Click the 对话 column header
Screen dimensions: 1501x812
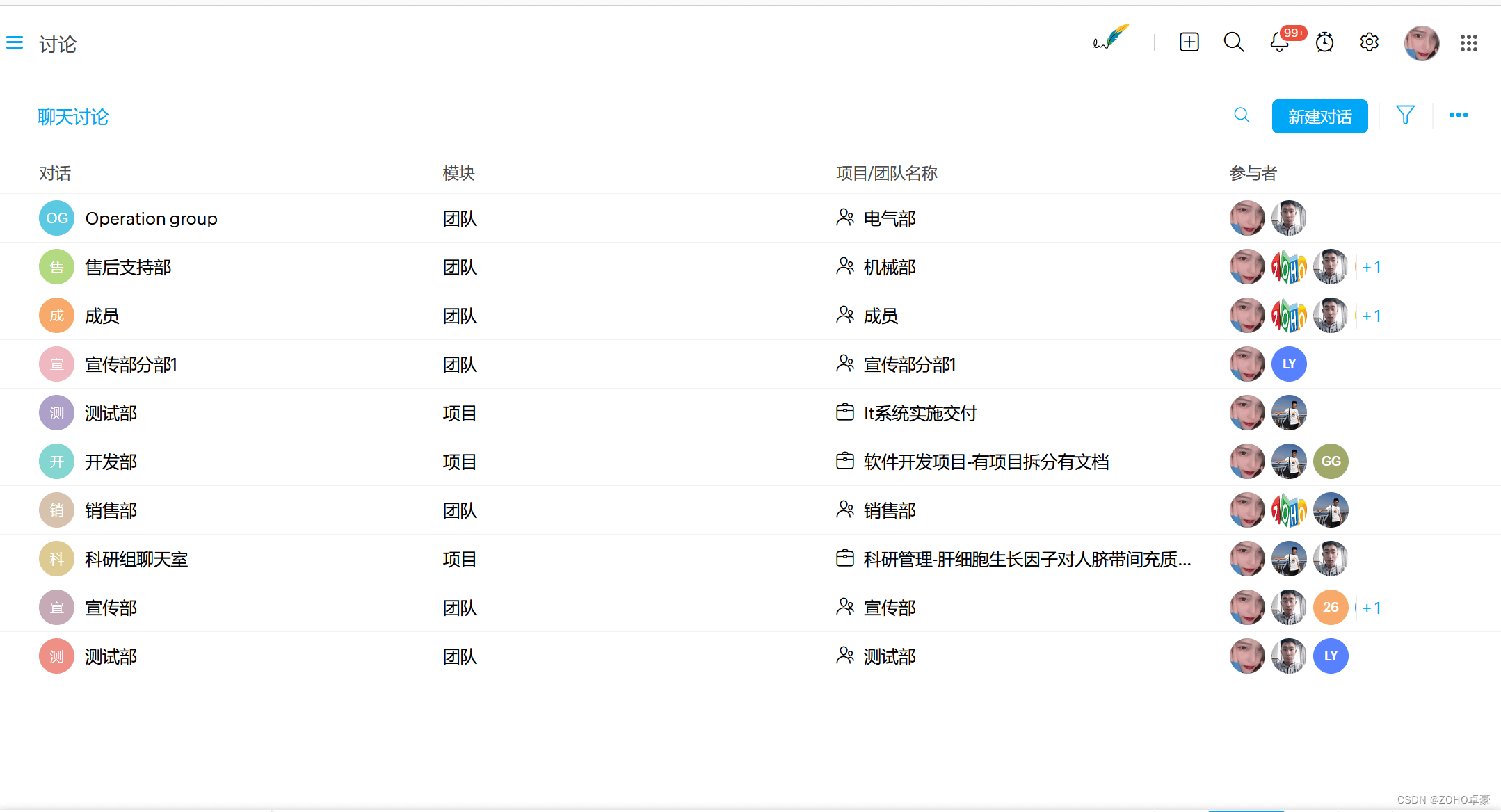coord(55,174)
